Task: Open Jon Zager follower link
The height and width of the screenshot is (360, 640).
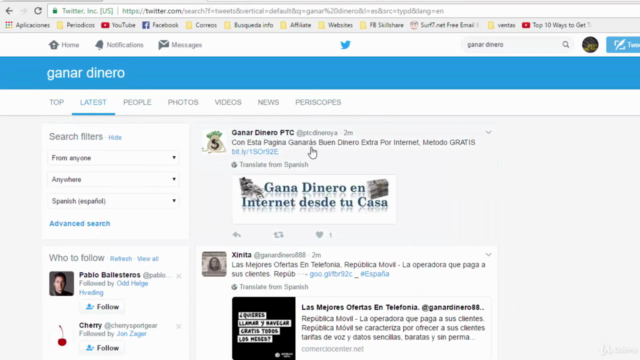Action: pyautogui.click(x=131, y=334)
